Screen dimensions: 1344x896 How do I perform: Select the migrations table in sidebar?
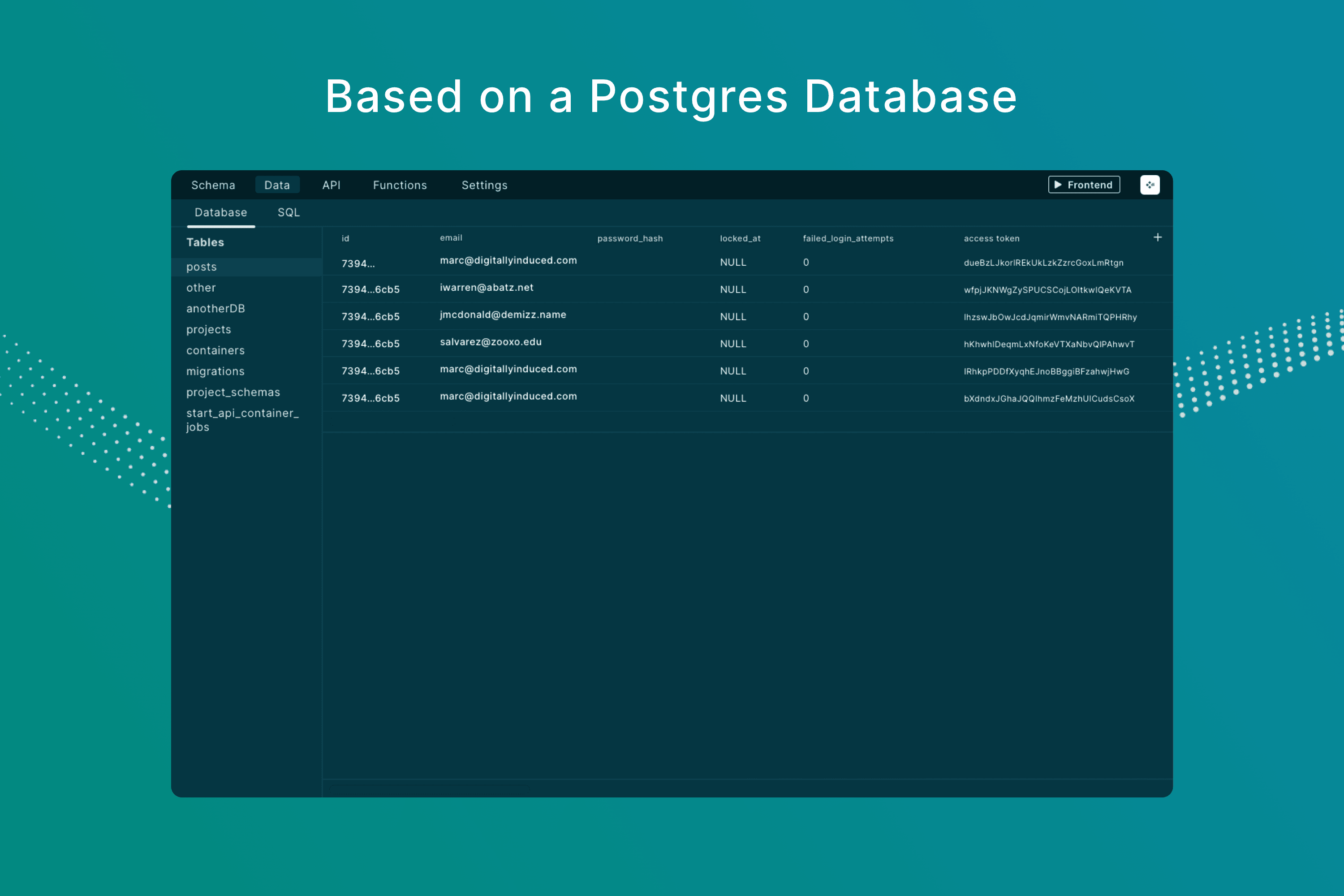tap(215, 371)
